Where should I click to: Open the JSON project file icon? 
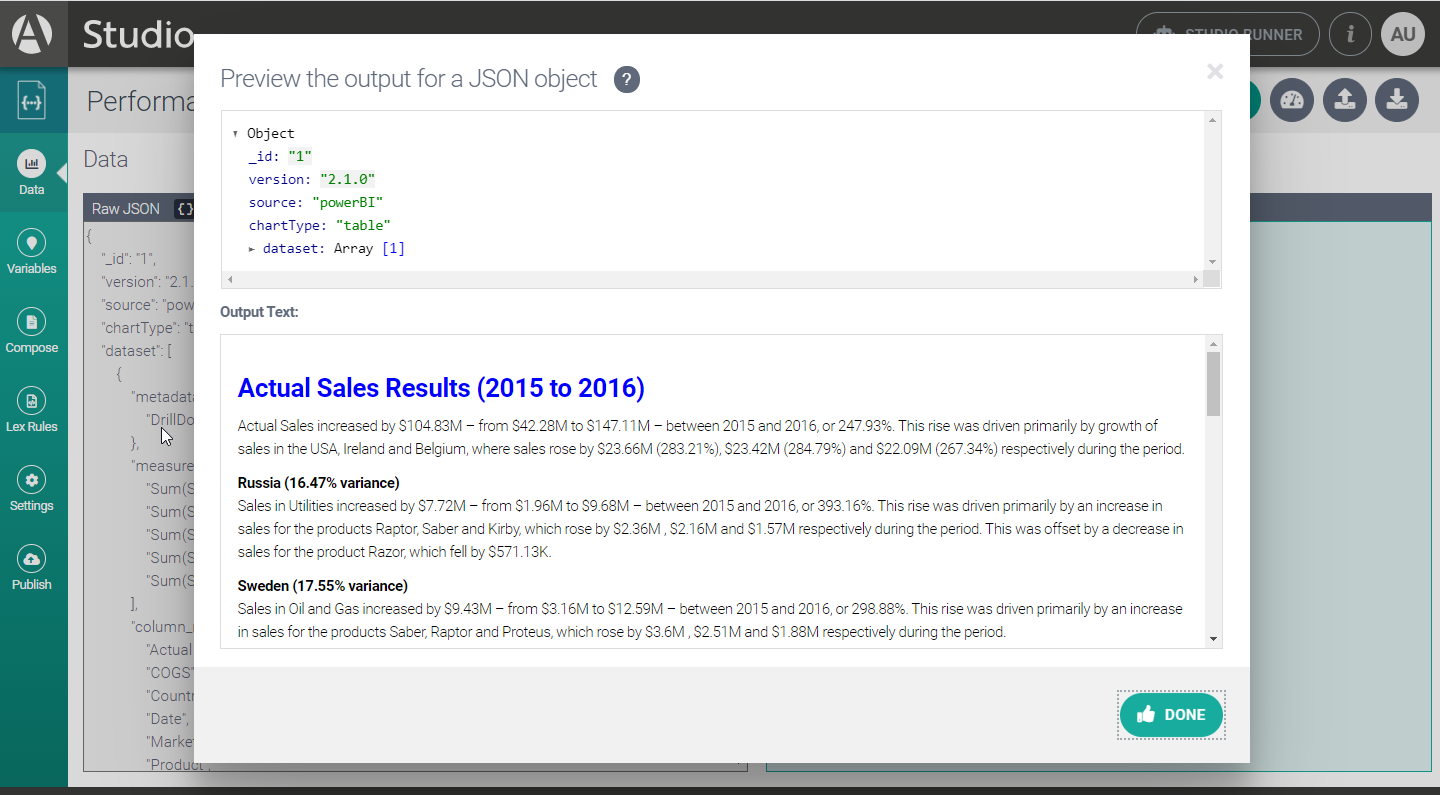tap(32, 101)
